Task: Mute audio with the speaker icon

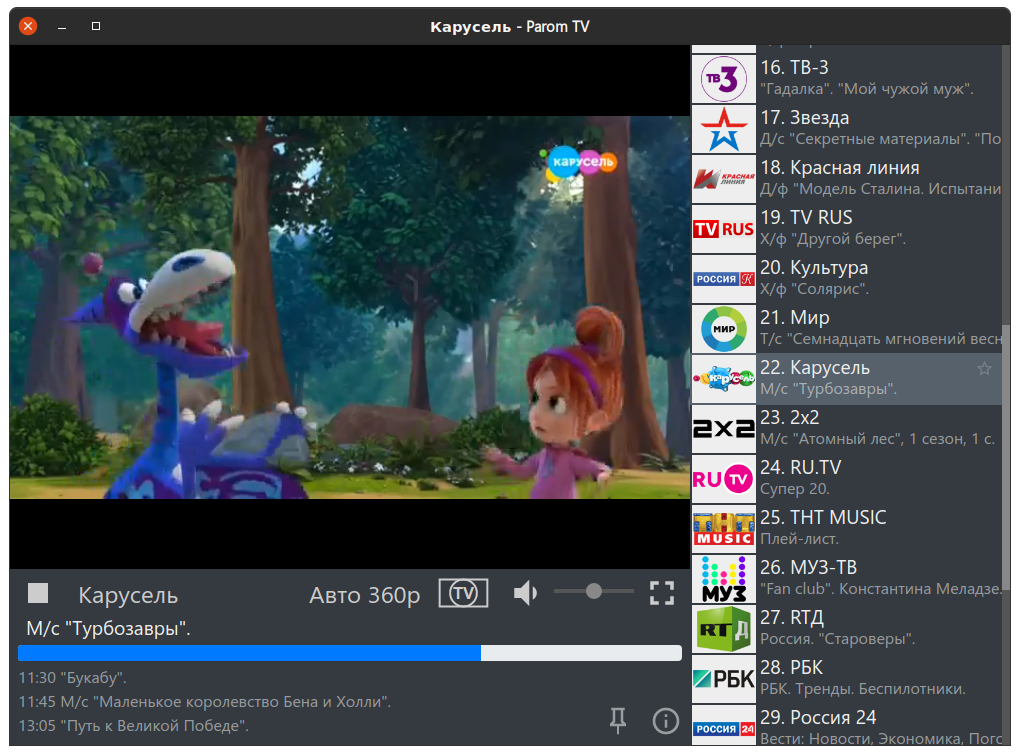Action: click(525, 593)
